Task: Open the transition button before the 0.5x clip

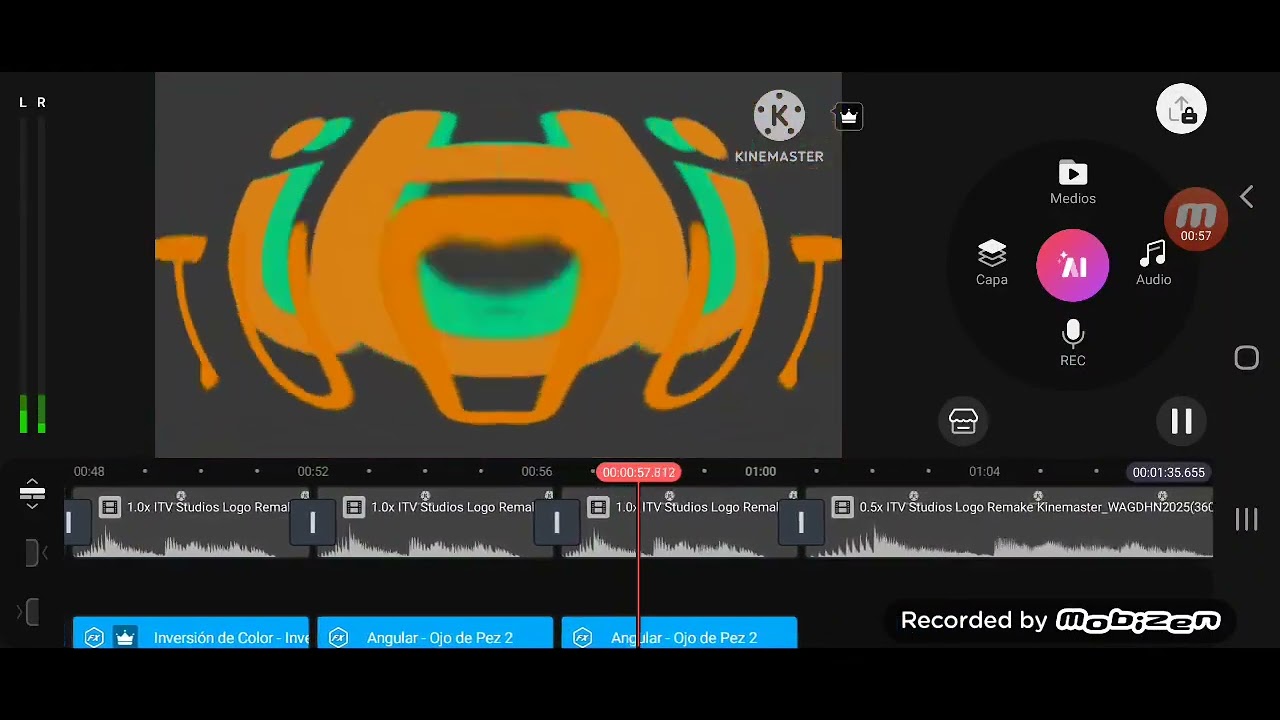Action: click(800, 522)
